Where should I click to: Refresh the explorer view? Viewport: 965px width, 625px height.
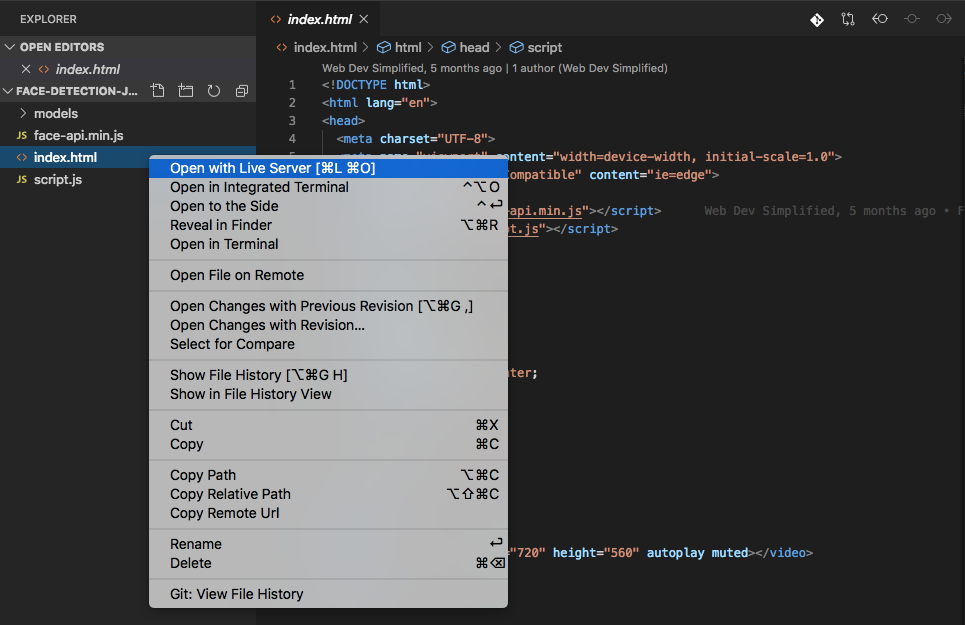[x=213, y=90]
